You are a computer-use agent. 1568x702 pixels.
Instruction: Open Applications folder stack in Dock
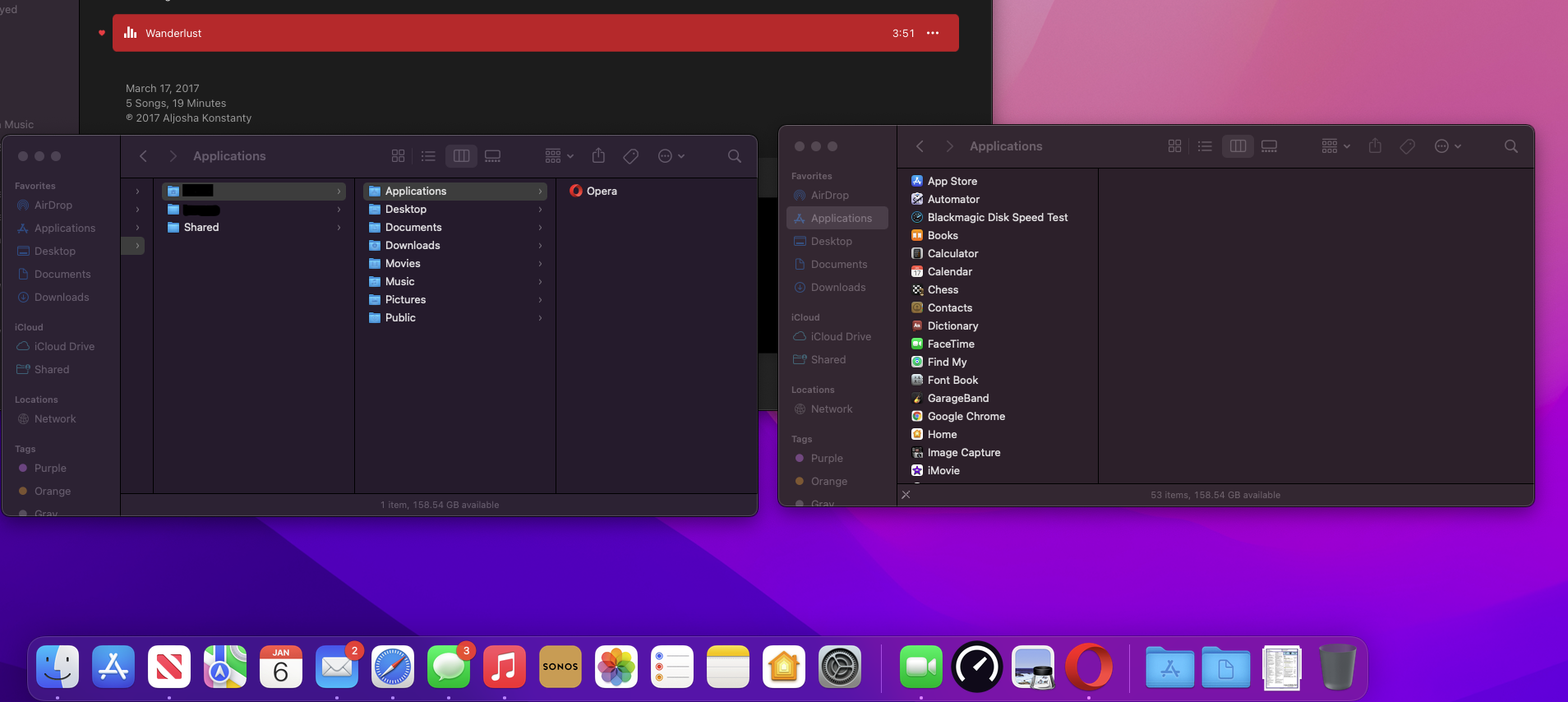click(1170, 667)
